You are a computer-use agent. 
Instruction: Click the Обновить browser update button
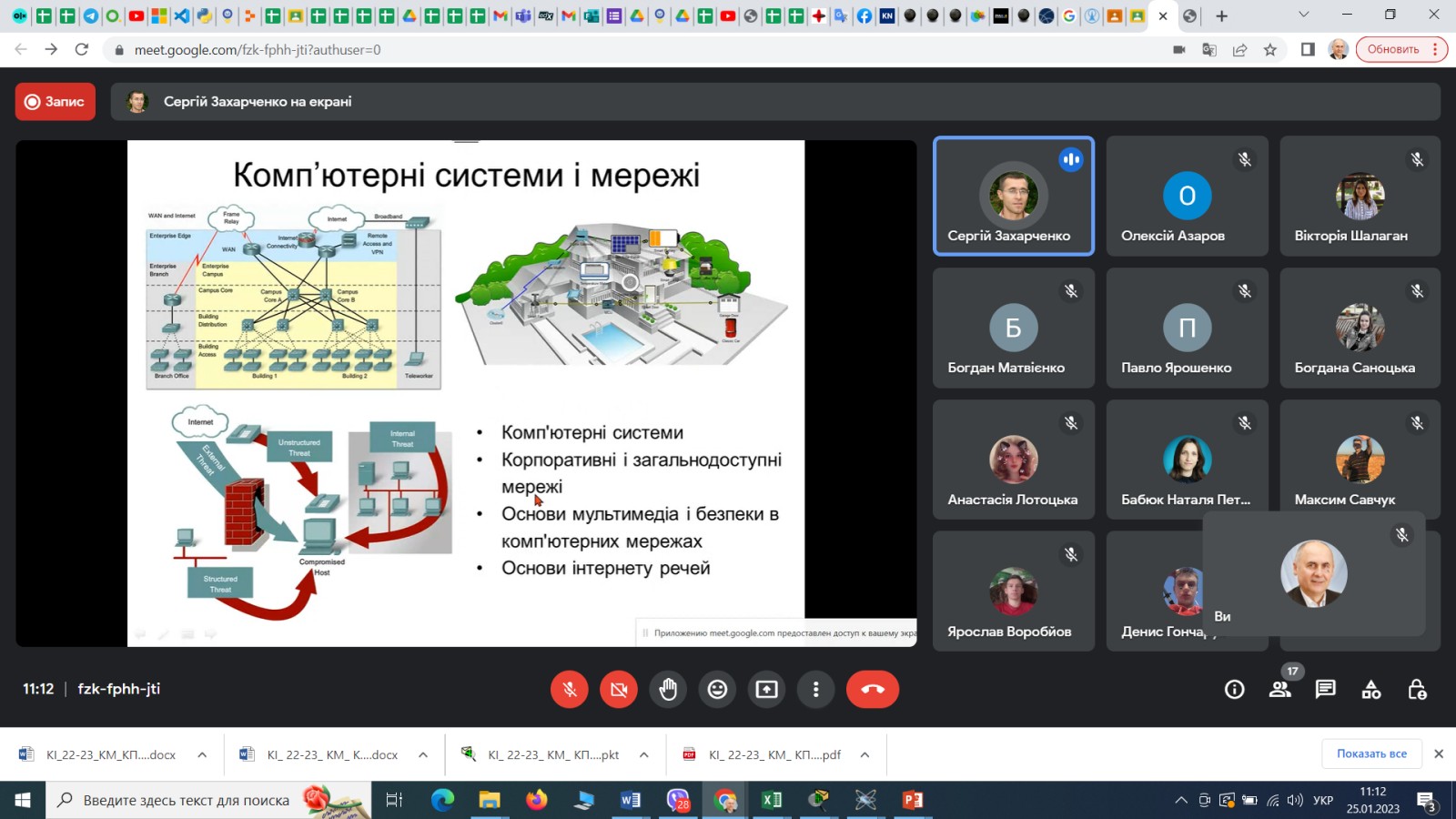[1392, 49]
